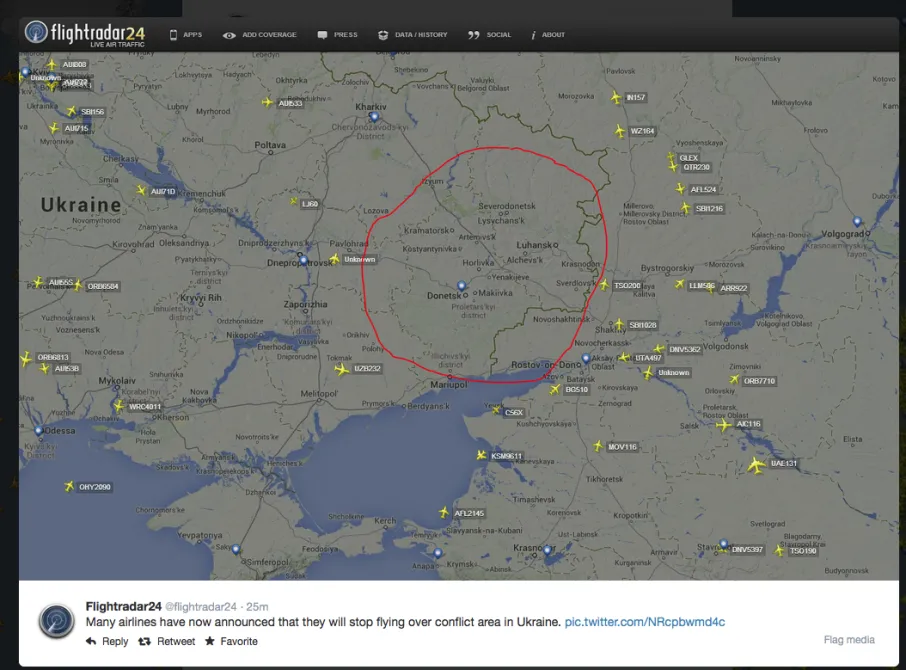Favorite the Flightradar24 tweet
The height and width of the screenshot is (670, 906).
click(x=231, y=642)
